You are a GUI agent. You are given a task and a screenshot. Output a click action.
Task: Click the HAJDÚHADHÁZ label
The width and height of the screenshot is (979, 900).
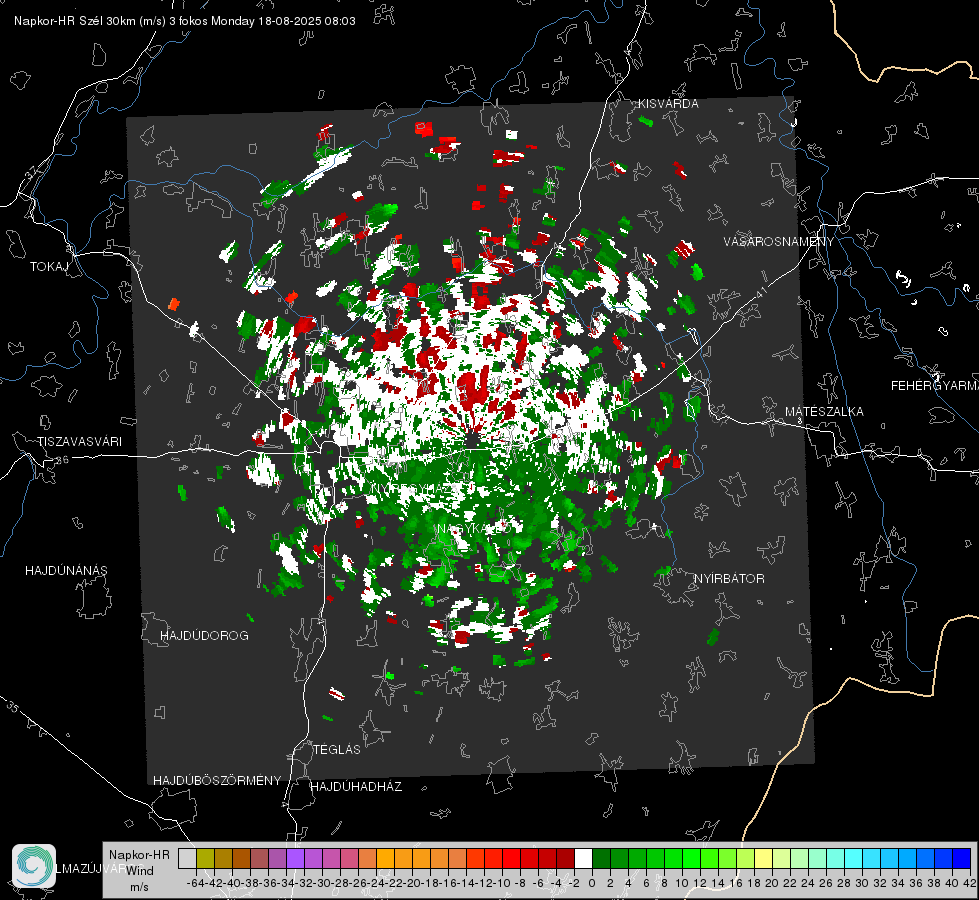(x=356, y=787)
